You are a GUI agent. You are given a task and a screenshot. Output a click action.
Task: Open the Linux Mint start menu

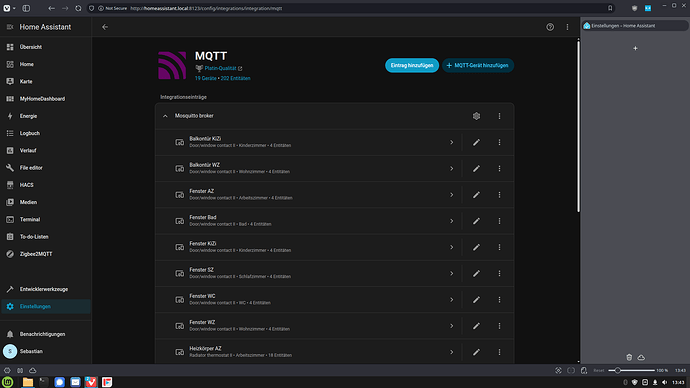click(x=7, y=382)
